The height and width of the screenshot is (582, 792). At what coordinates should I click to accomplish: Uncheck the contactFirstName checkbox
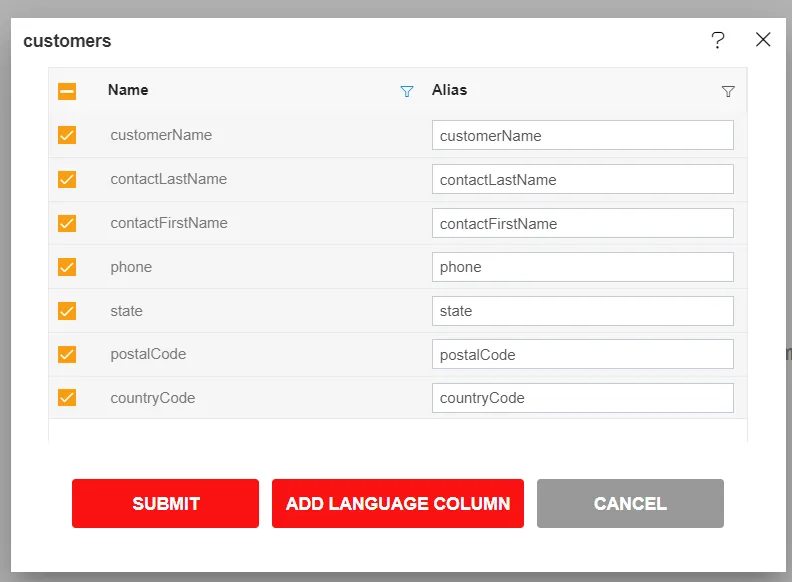(67, 223)
